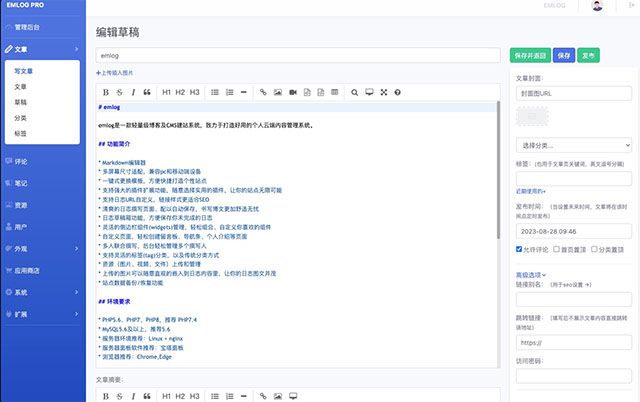Click 上传插入图片 link

pyautogui.click(x=114, y=73)
